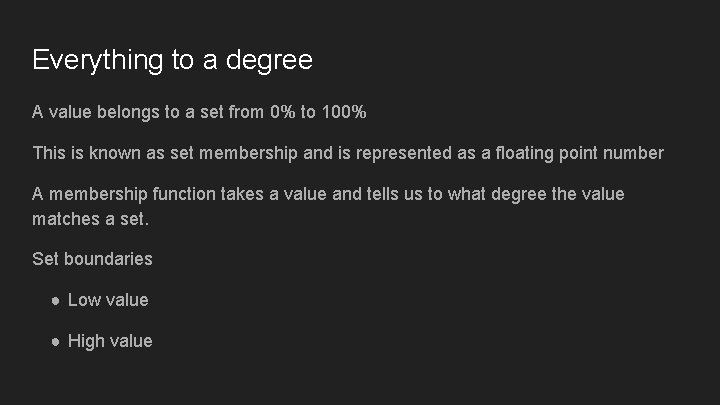Click the 'High value' bullet text
Image resolution: width=720 pixels, height=405 pixels.
pos(110,341)
